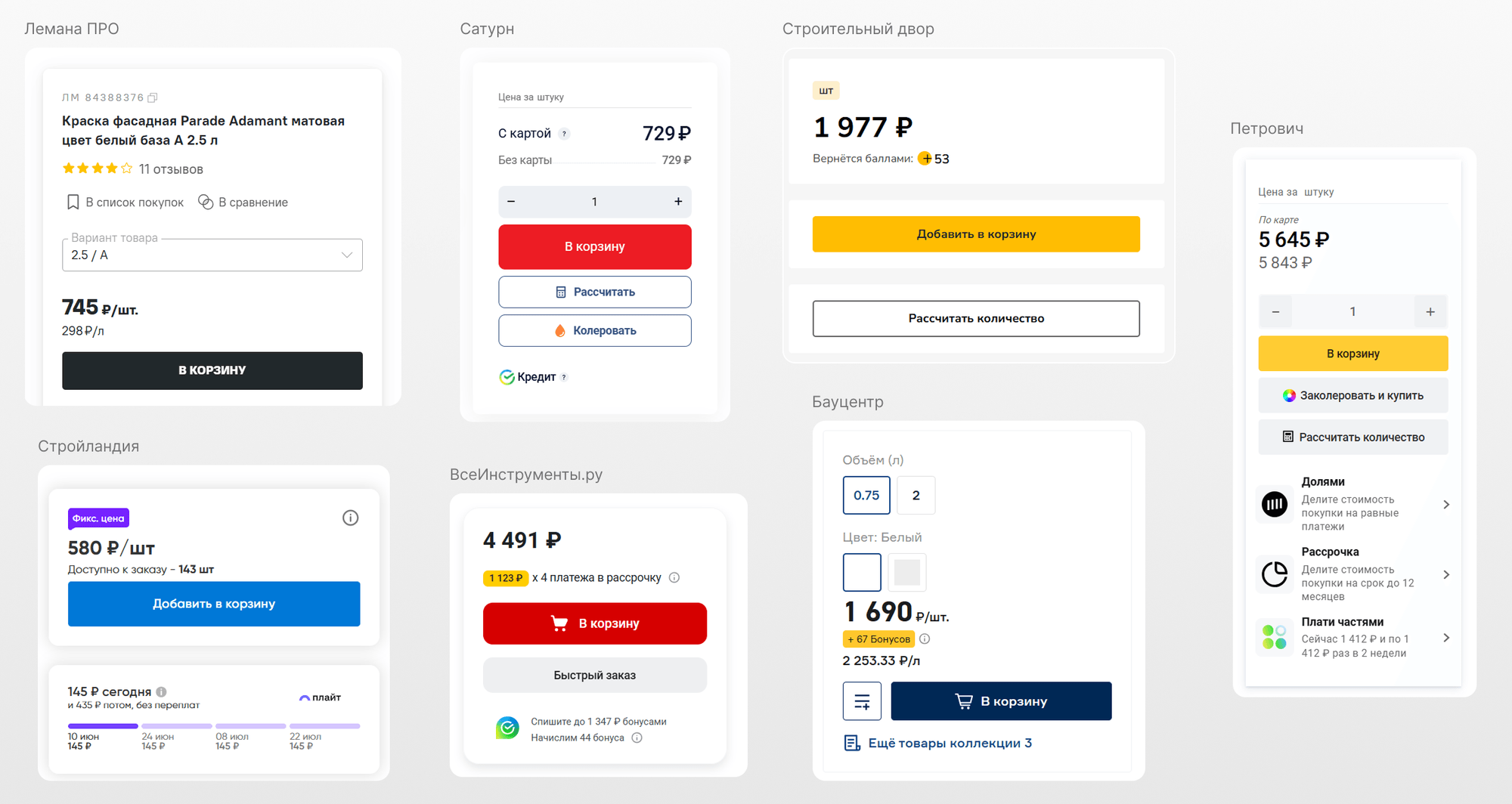1512x804 pixels.
Task: Copy the ЛМ 84388376 article number icon
Action: [153, 97]
